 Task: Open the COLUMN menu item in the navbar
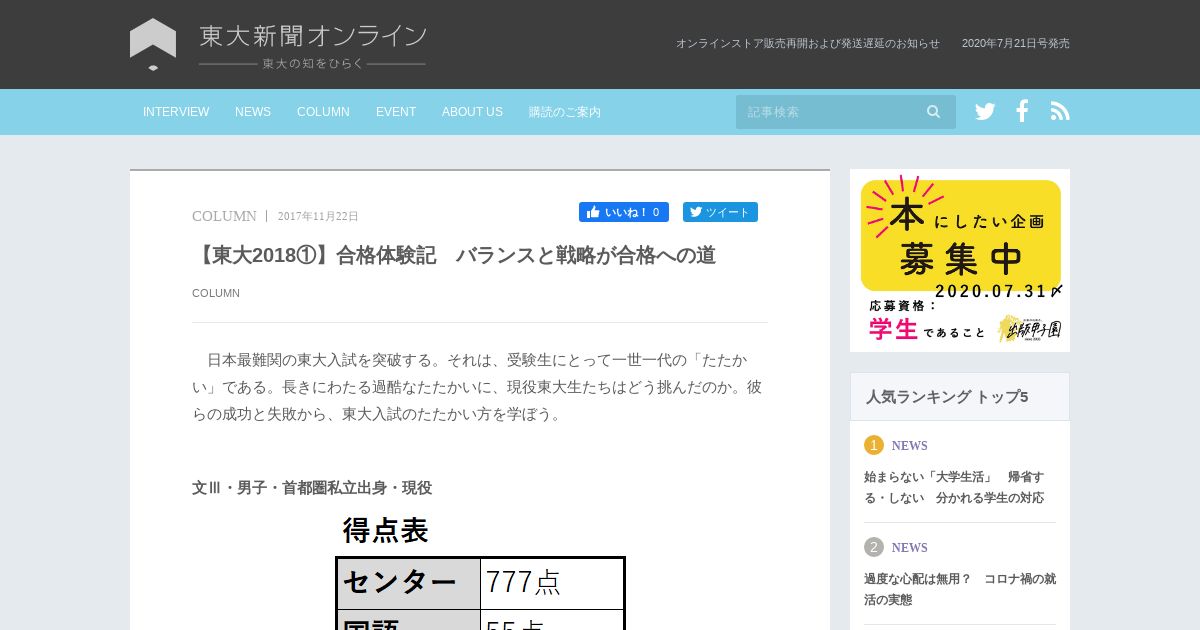[x=323, y=112]
